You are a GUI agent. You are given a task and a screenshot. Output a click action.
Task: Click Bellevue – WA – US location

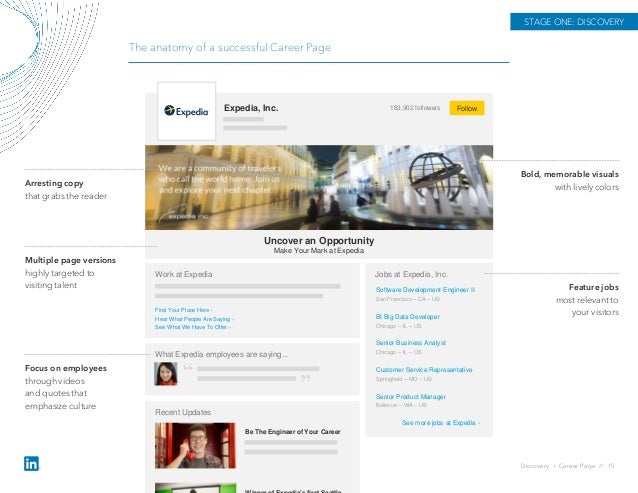pyautogui.click(x=401, y=405)
